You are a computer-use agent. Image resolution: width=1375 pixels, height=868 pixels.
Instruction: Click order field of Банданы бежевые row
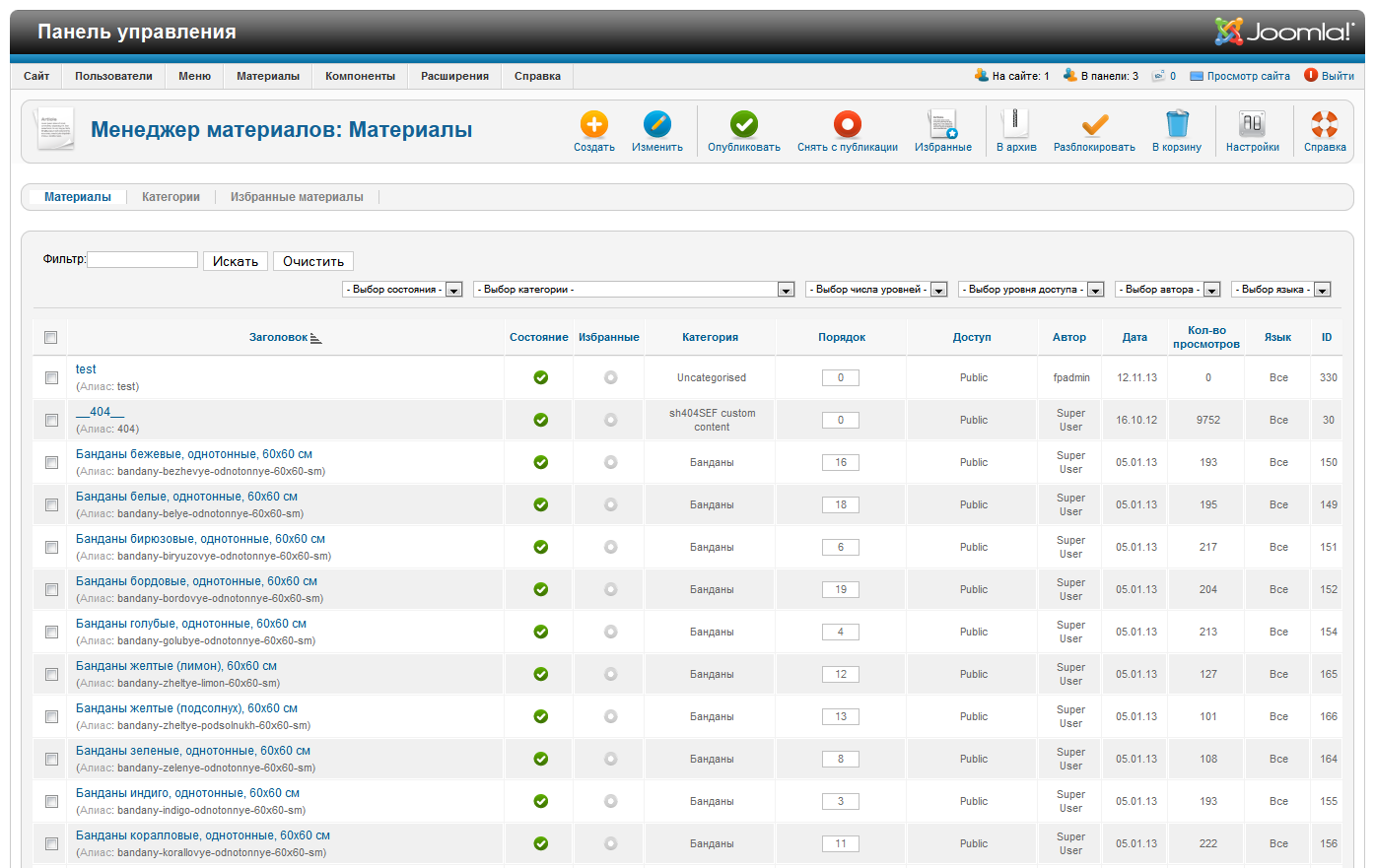pyautogui.click(x=841, y=462)
